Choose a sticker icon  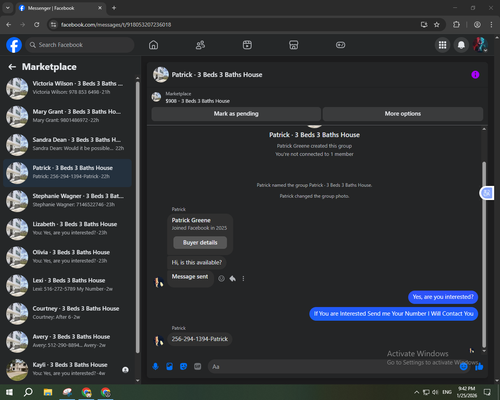[x=183, y=367]
